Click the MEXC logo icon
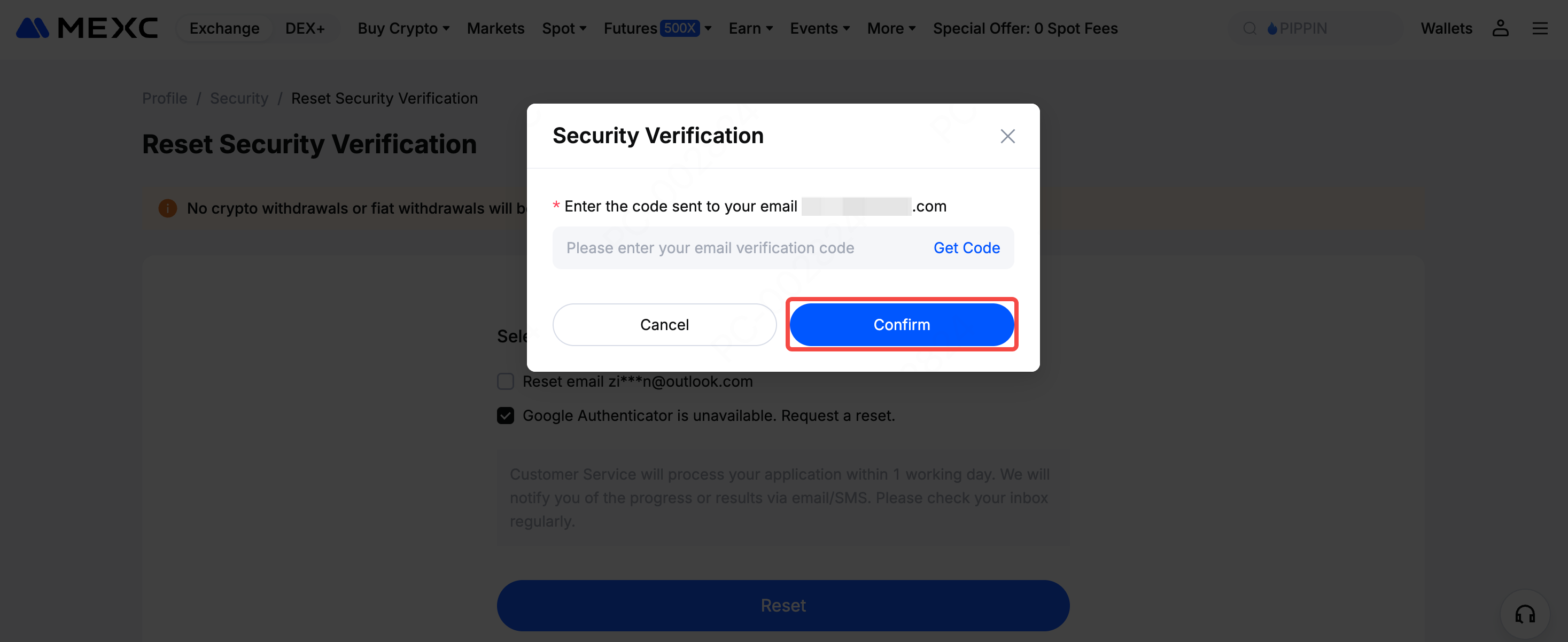This screenshot has height=642, width=1568. click(33, 28)
